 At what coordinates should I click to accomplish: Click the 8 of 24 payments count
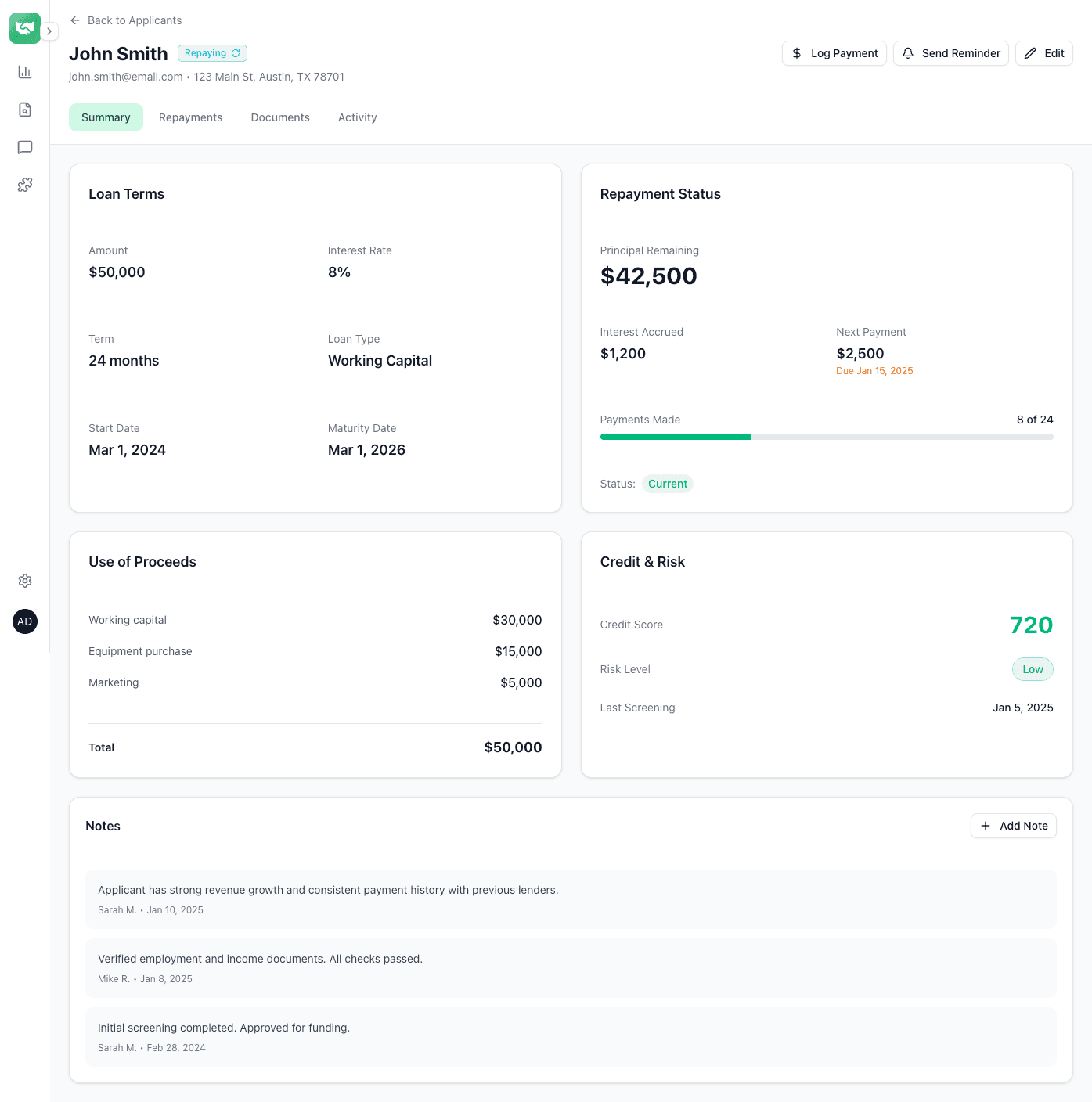coord(1035,420)
